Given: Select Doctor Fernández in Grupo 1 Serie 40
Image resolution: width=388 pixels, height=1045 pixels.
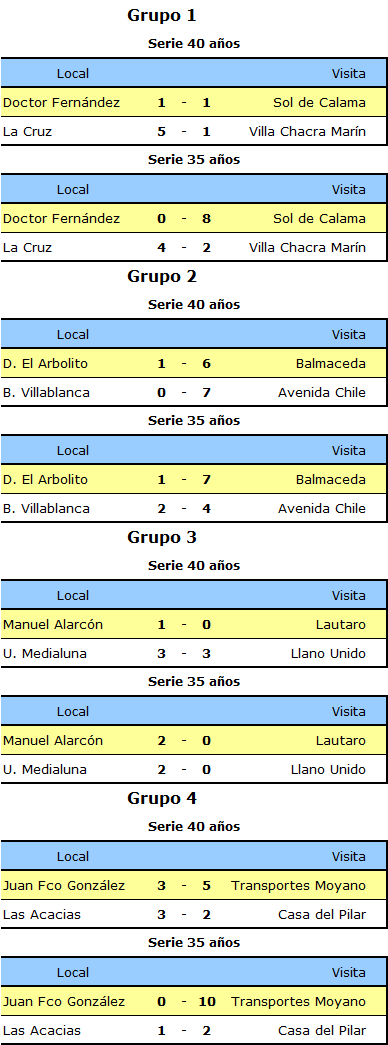Looking at the screenshot, I should point(61,103).
